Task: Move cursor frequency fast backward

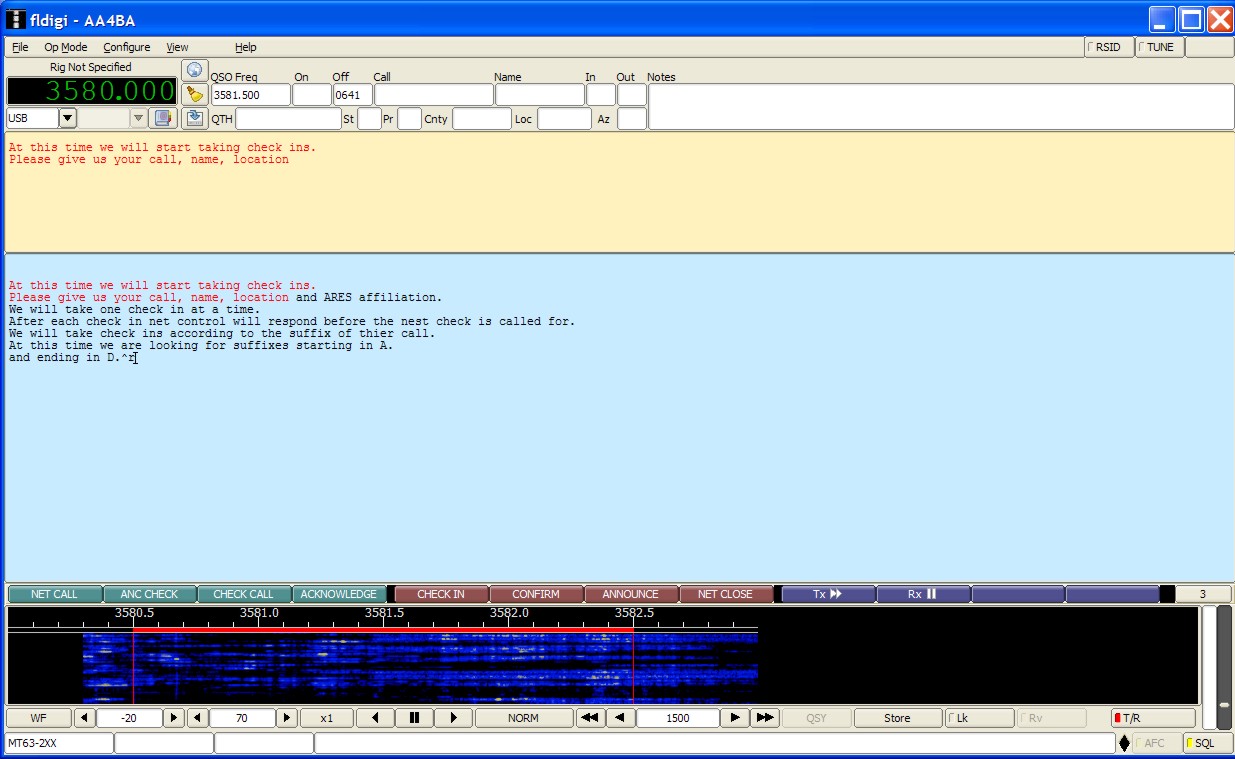Action: tap(590, 718)
